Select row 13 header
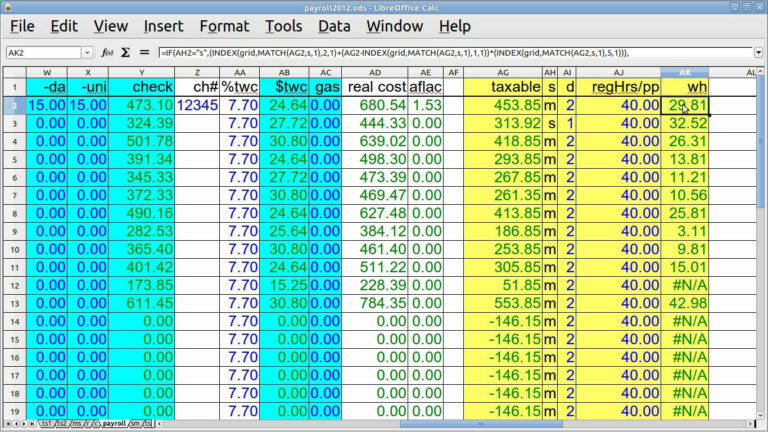Image resolution: width=768 pixels, height=432 pixels. pyautogui.click(x=14, y=302)
